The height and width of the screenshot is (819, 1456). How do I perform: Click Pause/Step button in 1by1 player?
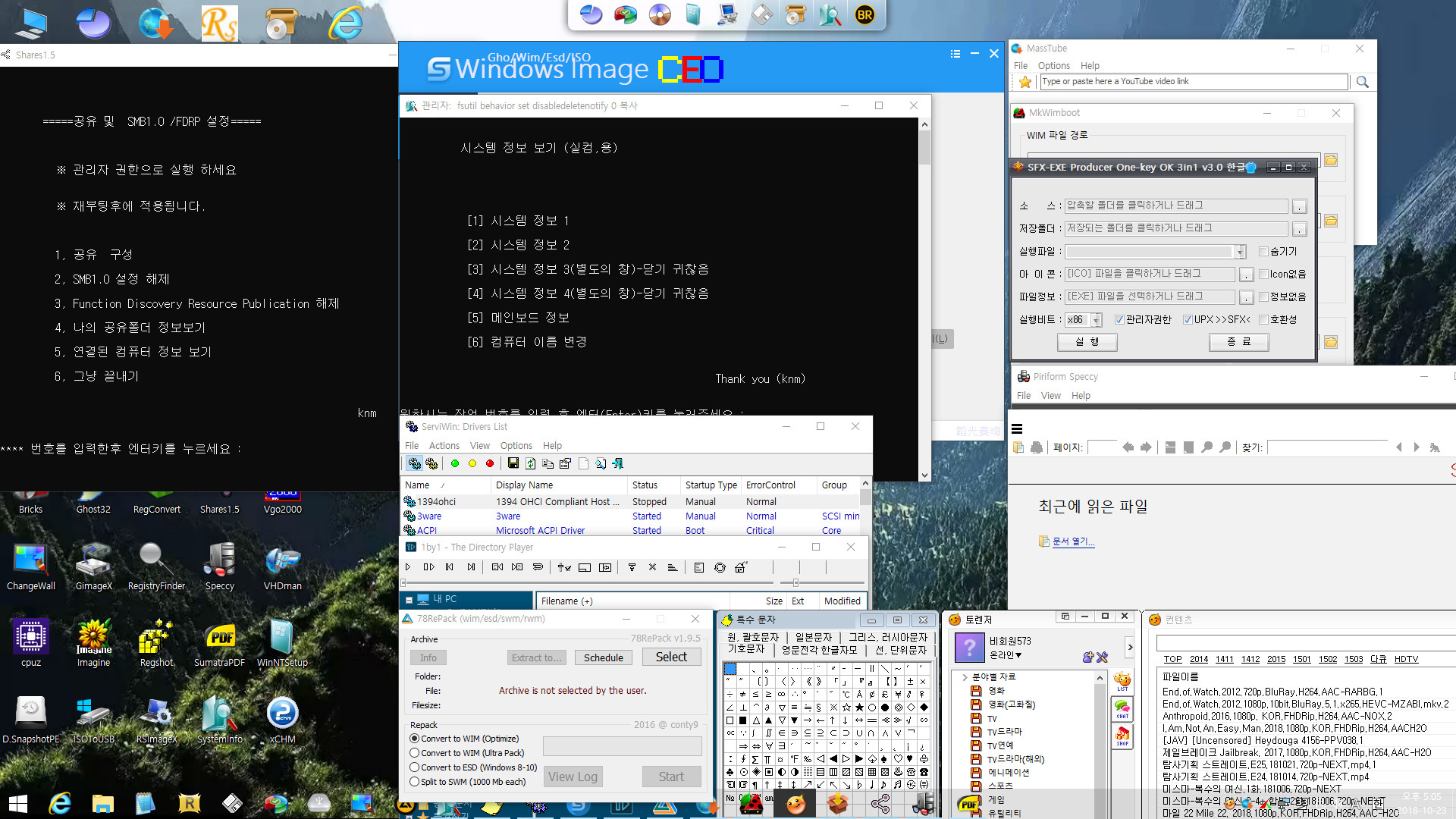(x=429, y=567)
